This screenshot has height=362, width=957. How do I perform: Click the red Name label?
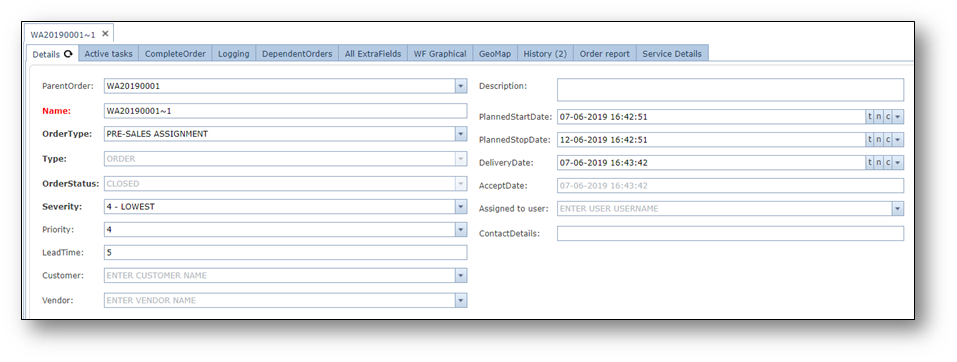click(x=56, y=111)
